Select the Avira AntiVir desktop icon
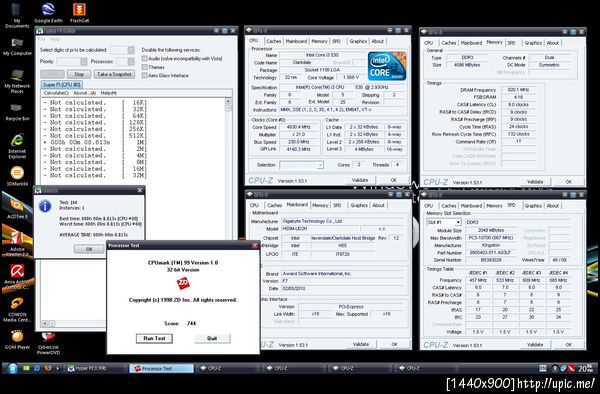Viewport: 600px width, 394px height. 17,275
